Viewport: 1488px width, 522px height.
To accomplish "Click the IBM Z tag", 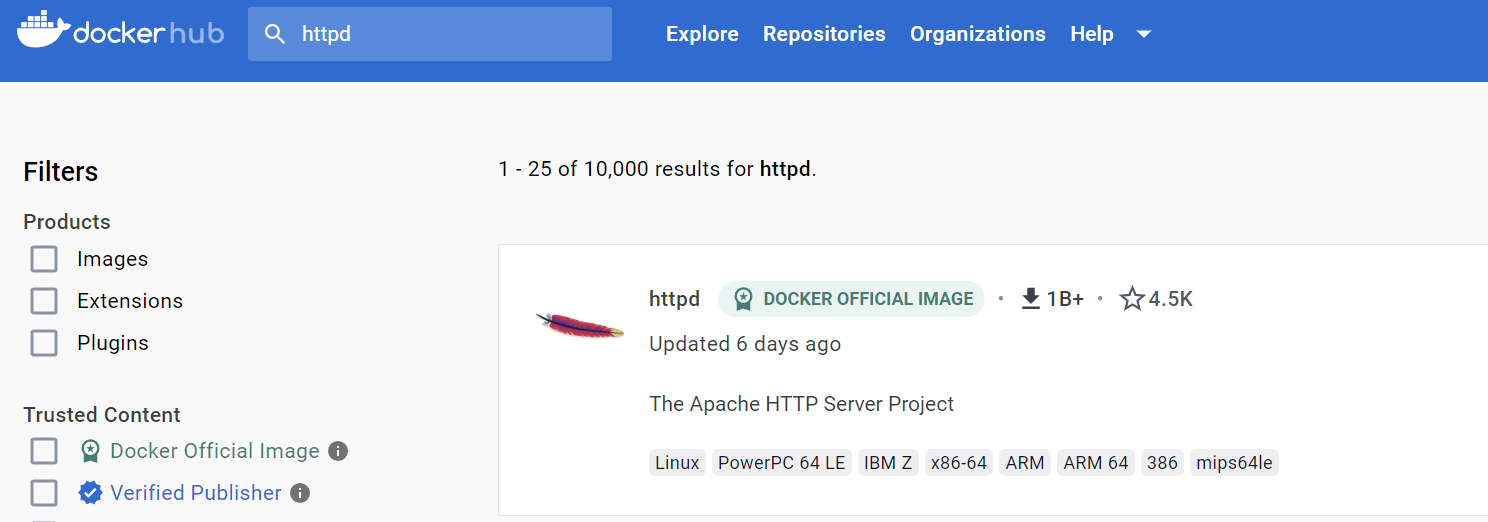I will (x=888, y=463).
